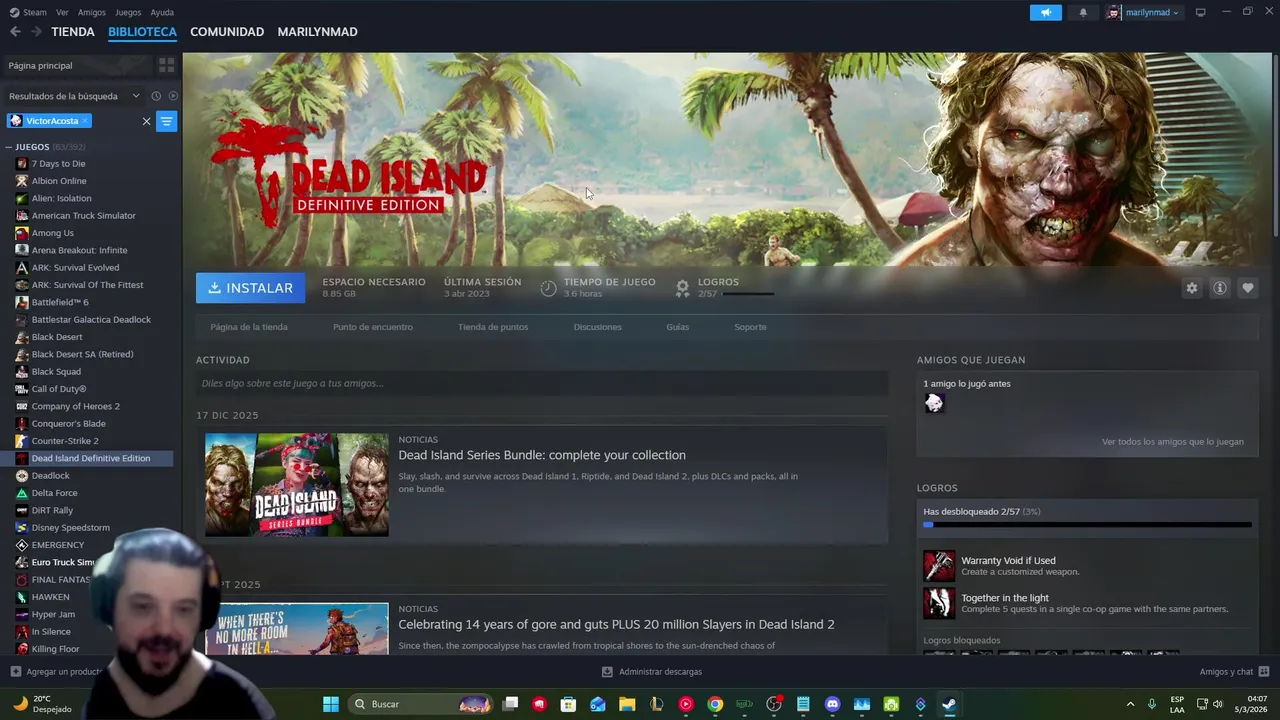Open Dead Island Series Bundle news thumbnail
The width and height of the screenshot is (1280, 720).
[297, 485]
